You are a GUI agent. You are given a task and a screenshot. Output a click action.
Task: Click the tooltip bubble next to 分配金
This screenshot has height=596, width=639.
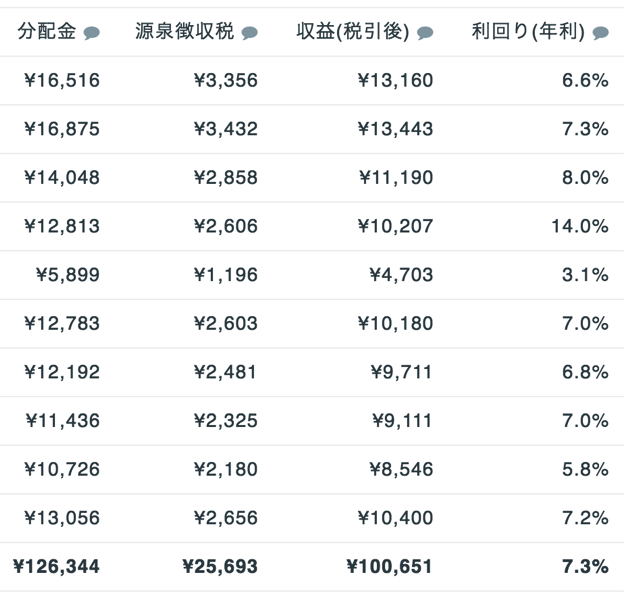[92, 33]
